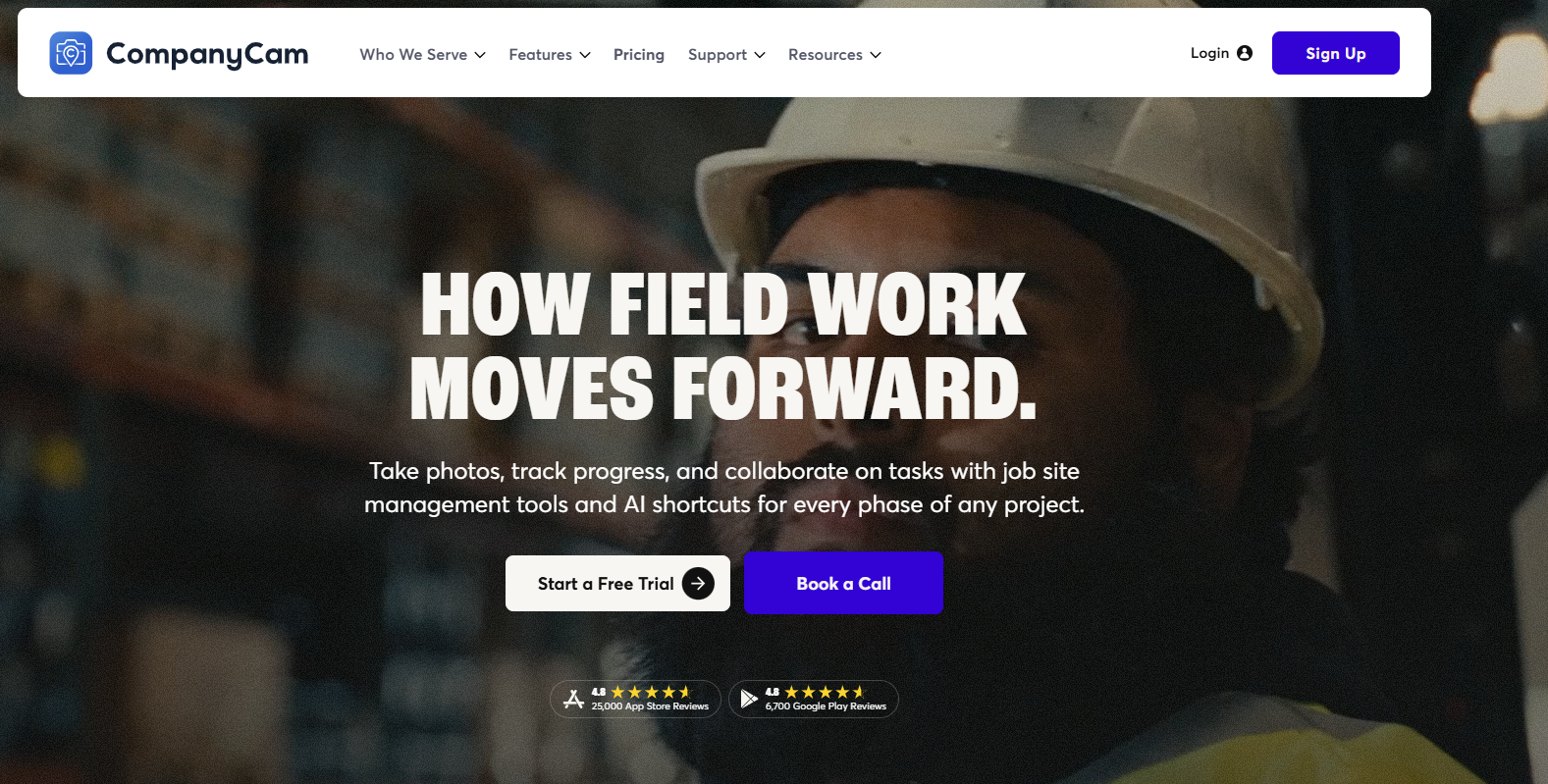1548x784 pixels.
Task: Click the CompanyCam camera logo icon
Action: [x=71, y=53]
